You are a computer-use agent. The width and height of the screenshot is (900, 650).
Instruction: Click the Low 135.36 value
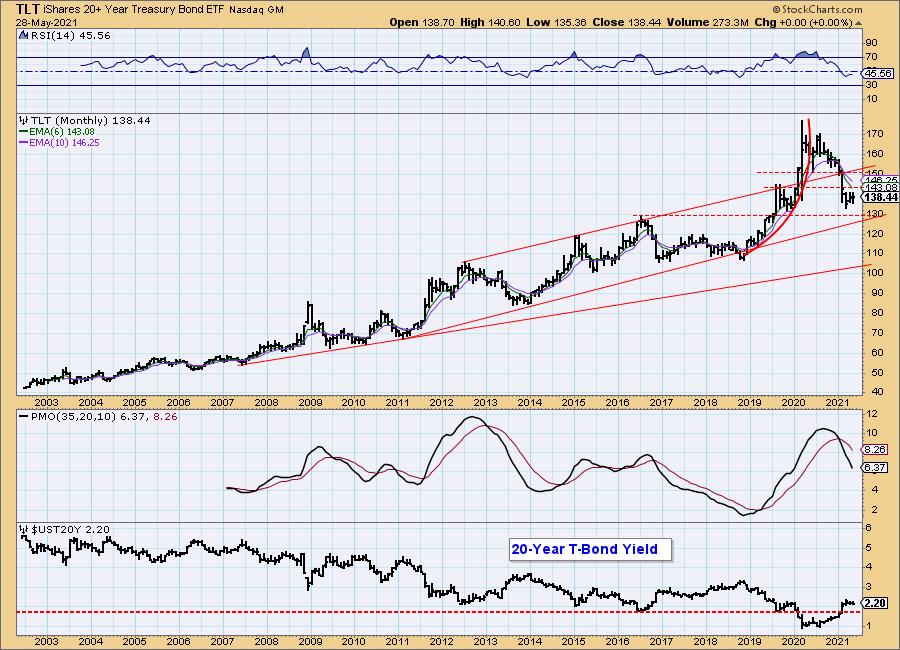(x=556, y=22)
